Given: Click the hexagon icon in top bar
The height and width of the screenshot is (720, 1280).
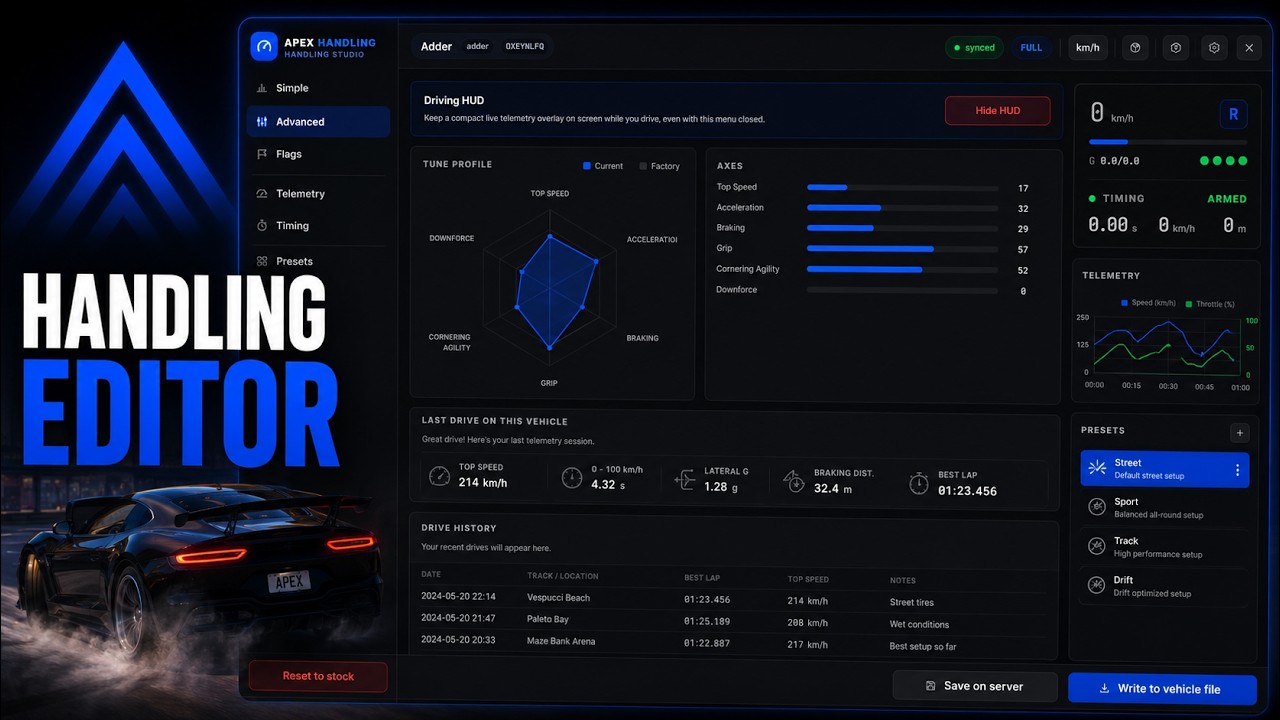Looking at the screenshot, I should pos(1175,48).
